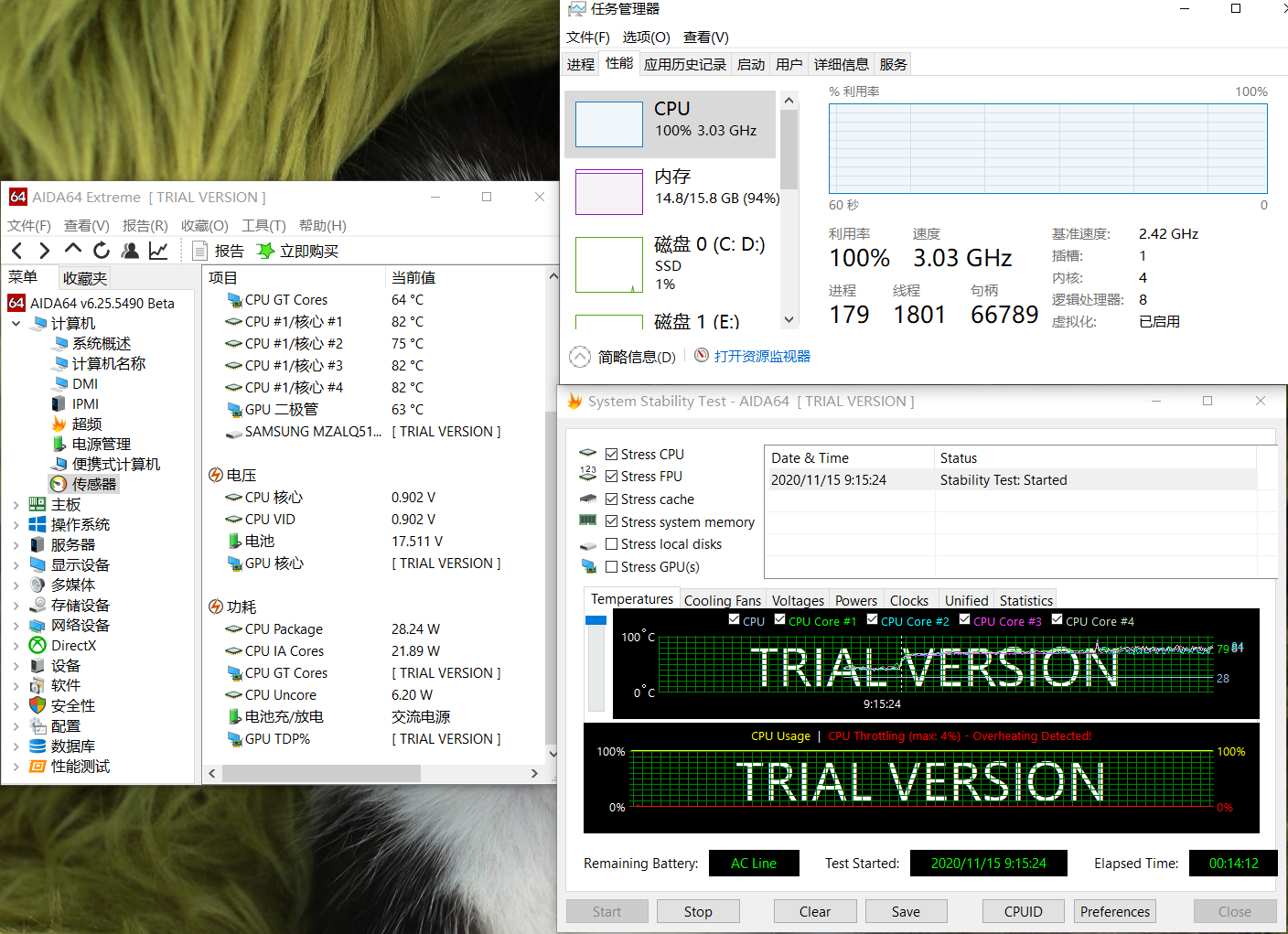Click the 网络设备 network icon

(x=38, y=625)
